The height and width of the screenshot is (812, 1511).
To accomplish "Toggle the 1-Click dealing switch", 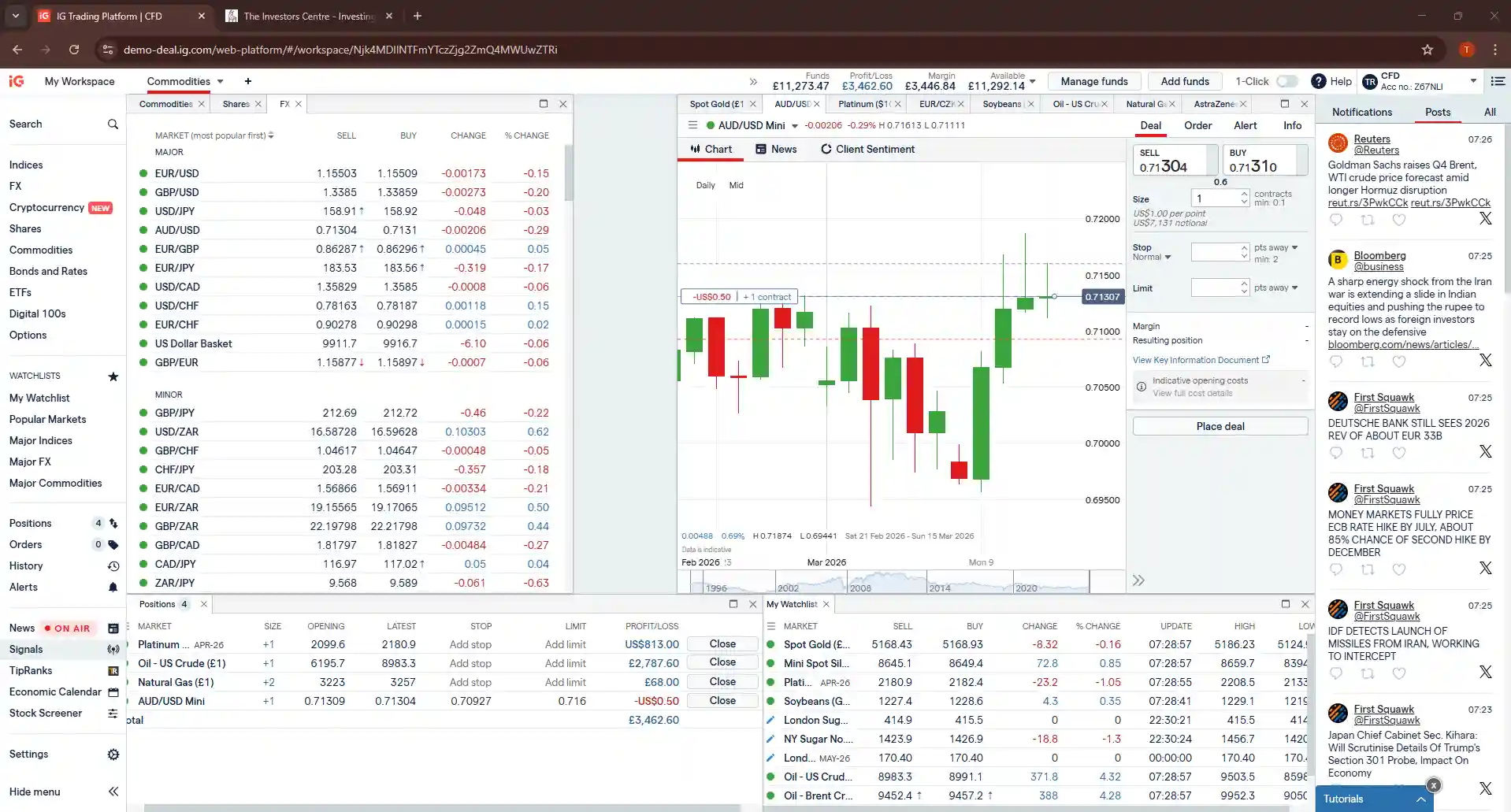I will point(1287,81).
